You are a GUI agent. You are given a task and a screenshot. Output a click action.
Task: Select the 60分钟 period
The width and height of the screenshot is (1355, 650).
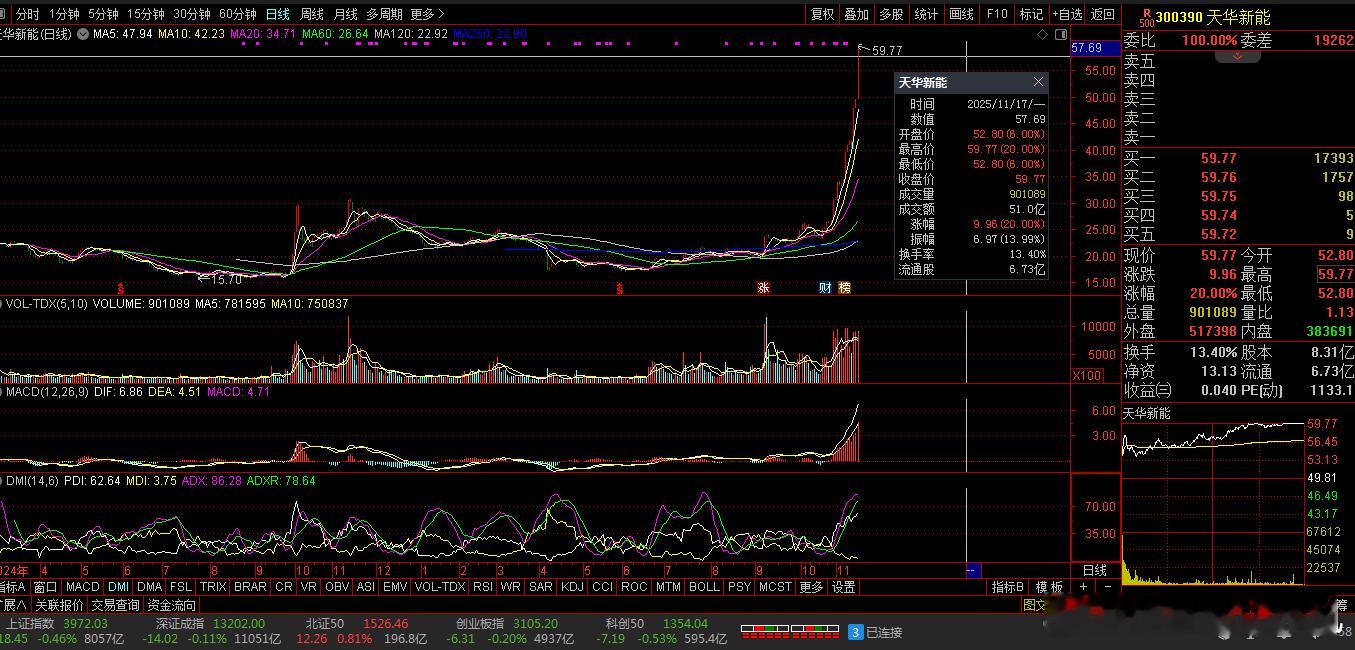tap(238, 14)
